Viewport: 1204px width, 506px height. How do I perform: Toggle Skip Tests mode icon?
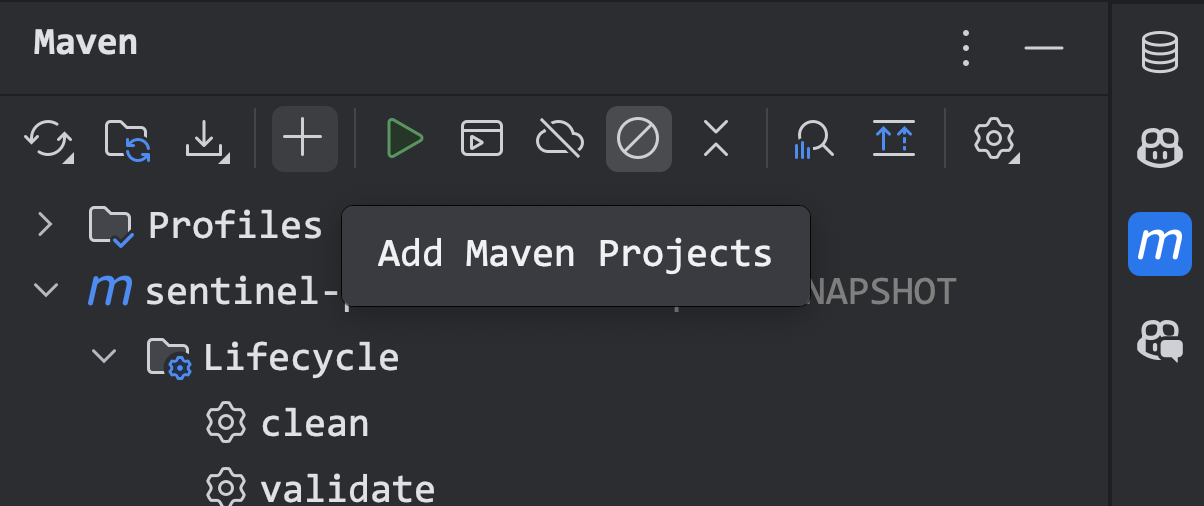click(x=638, y=138)
